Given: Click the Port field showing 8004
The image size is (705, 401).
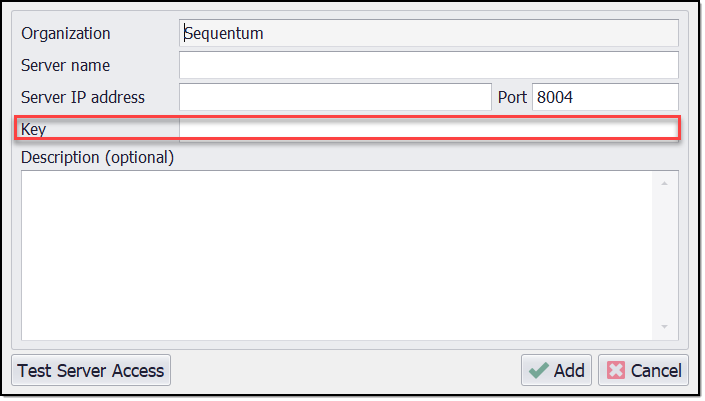Looking at the screenshot, I should 604,97.
